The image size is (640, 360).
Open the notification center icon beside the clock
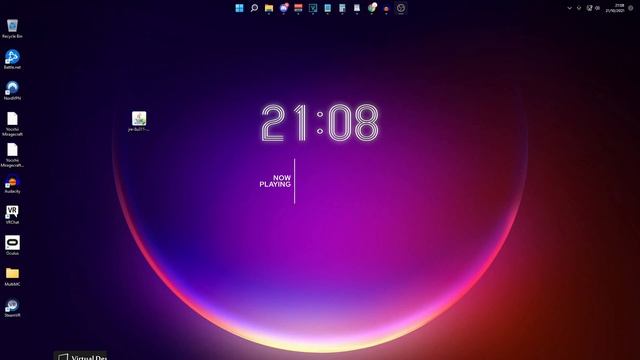(631, 8)
